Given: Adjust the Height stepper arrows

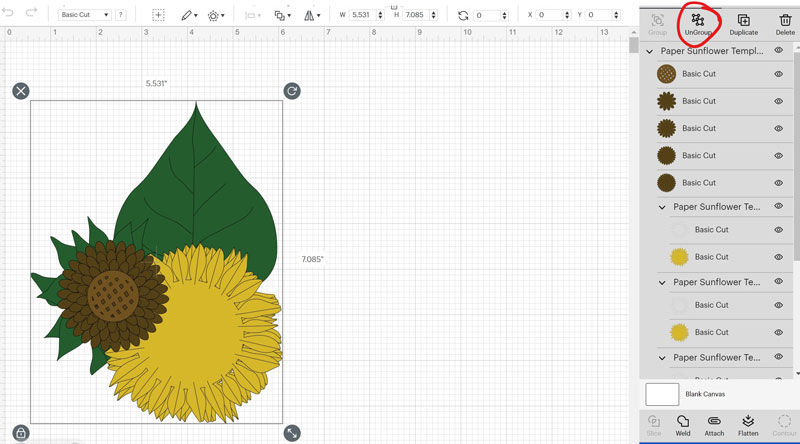Looking at the screenshot, I should tap(433, 15).
